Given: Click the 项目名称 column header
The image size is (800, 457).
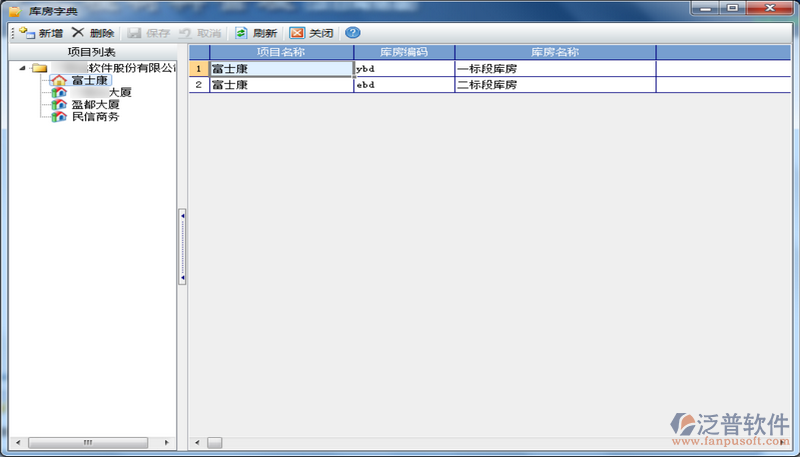Looking at the screenshot, I should [281, 52].
